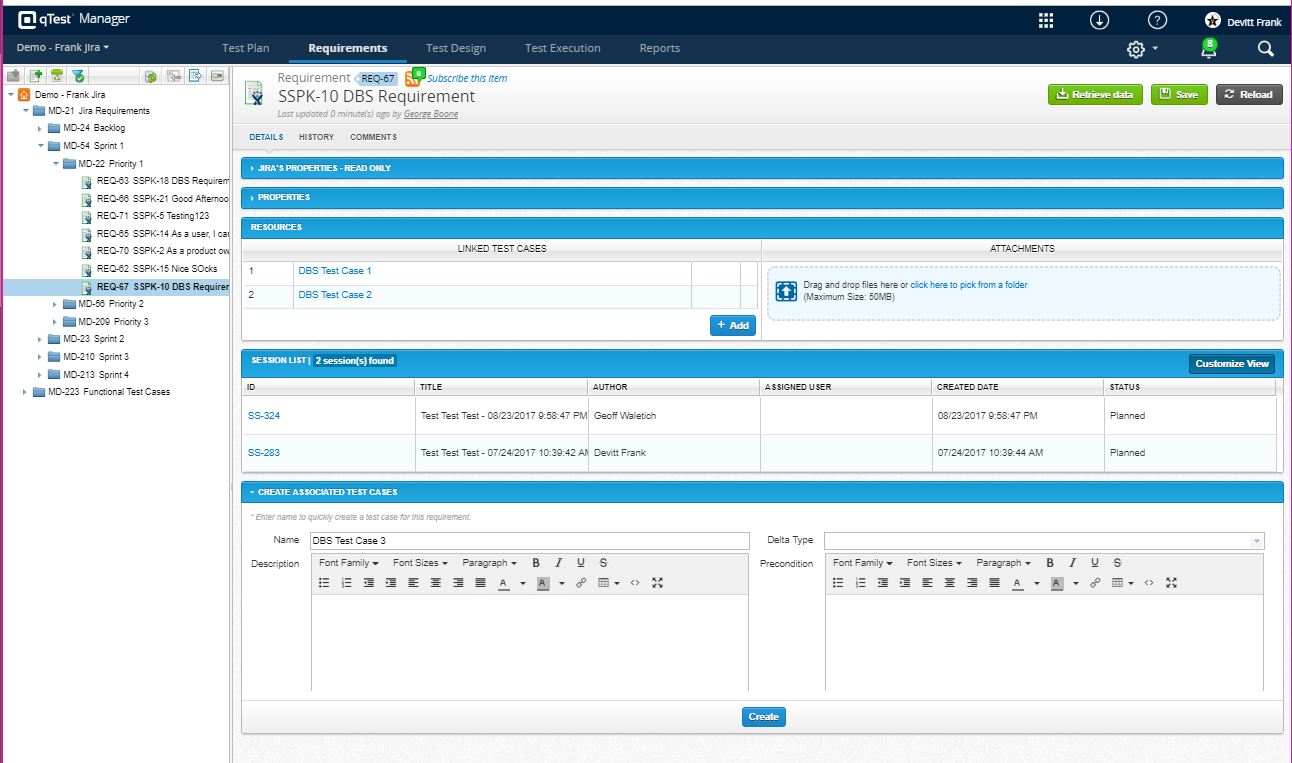
Task: Expand the Jira's Properties - Read Only section
Action: coord(325,168)
